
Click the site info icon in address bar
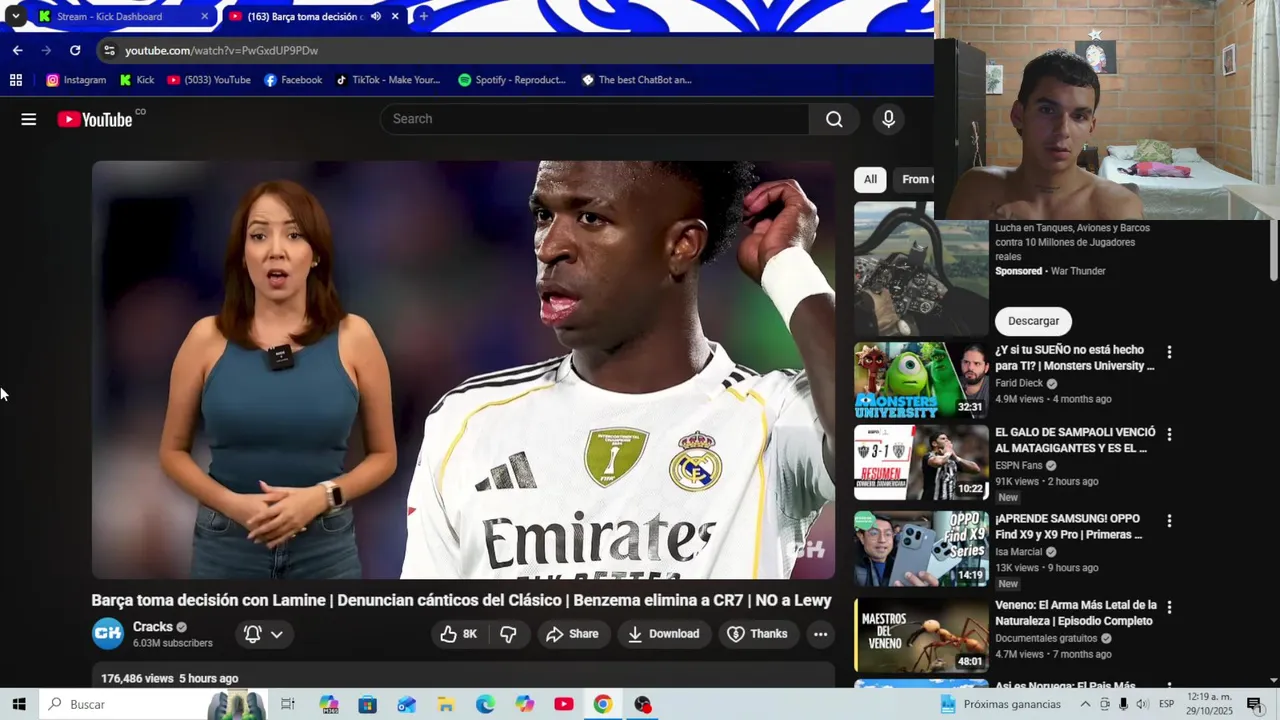point(109,50)
